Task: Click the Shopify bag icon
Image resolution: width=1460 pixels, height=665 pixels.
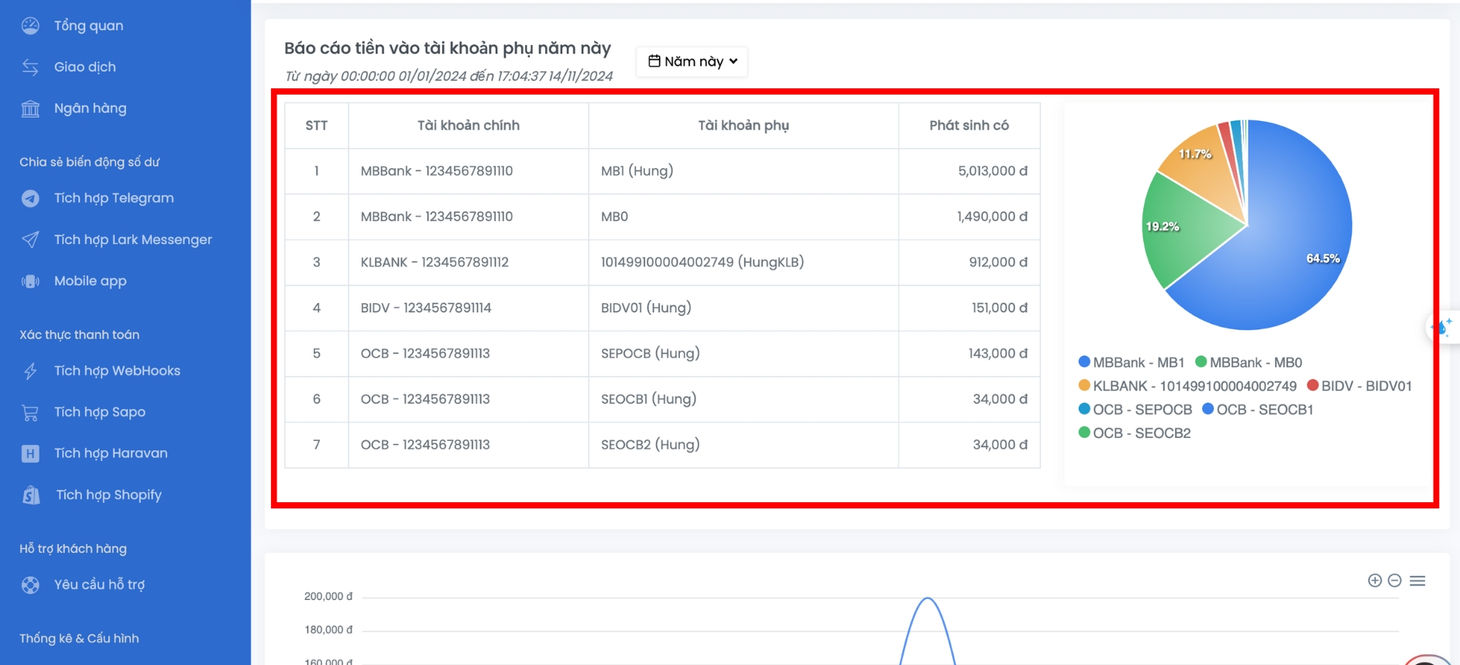Action: tap(31, 495)
